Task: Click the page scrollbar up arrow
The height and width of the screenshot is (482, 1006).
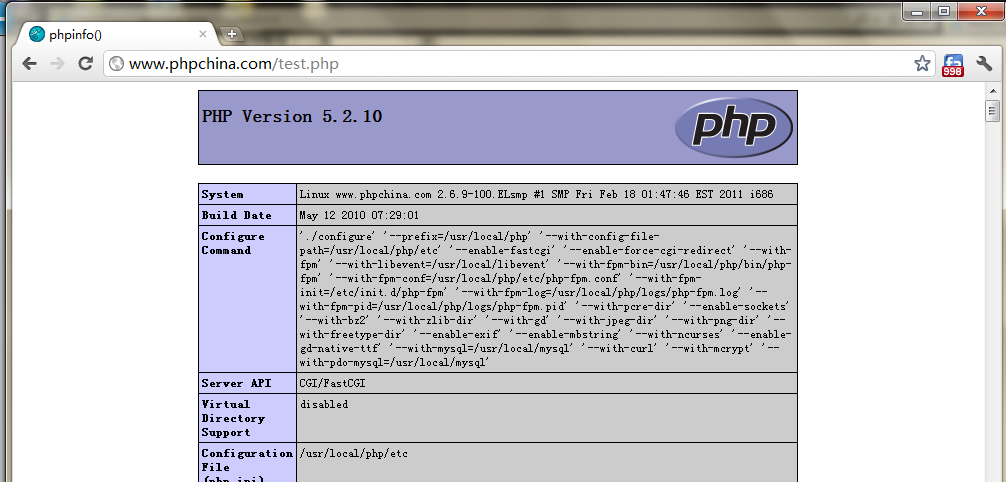Action: (x=993, y=92)
